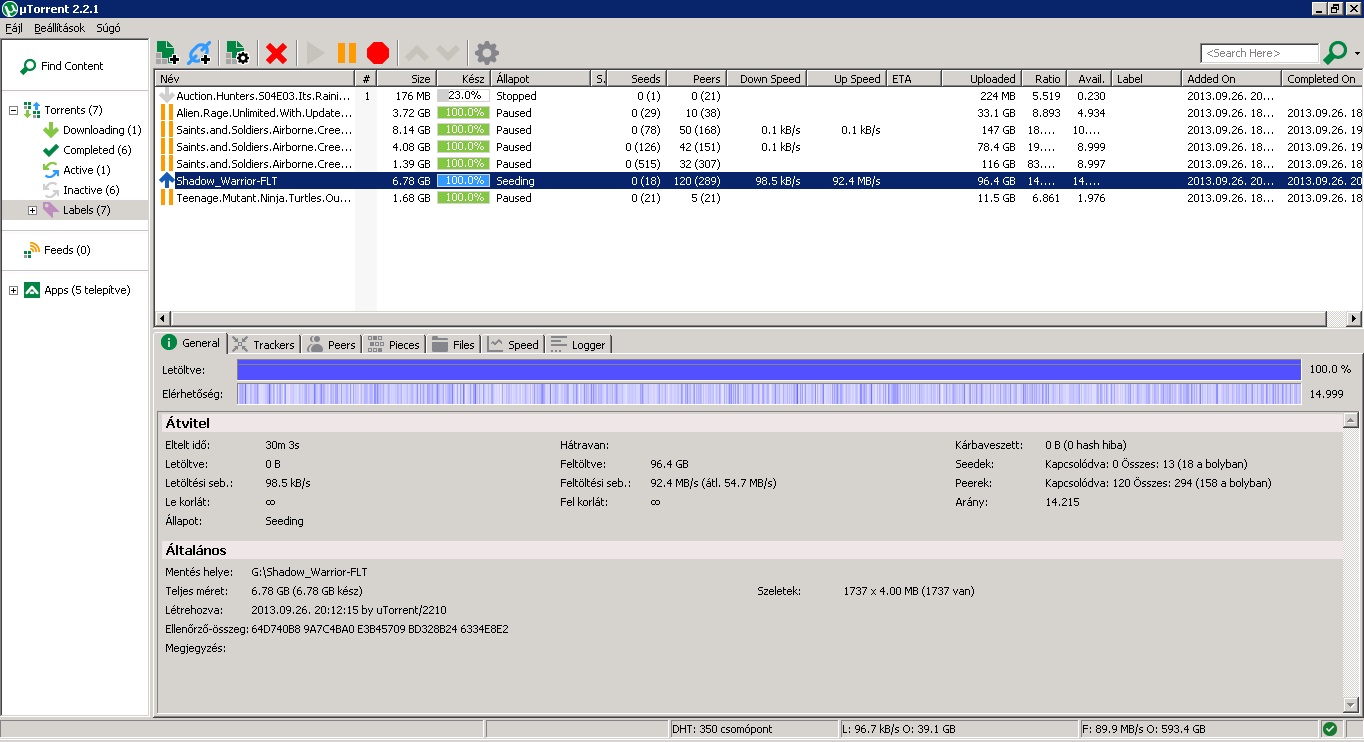Click the red Remove torrent icon
The image size is (1364, 742).
pyautogui.click(x=277, y=53)
